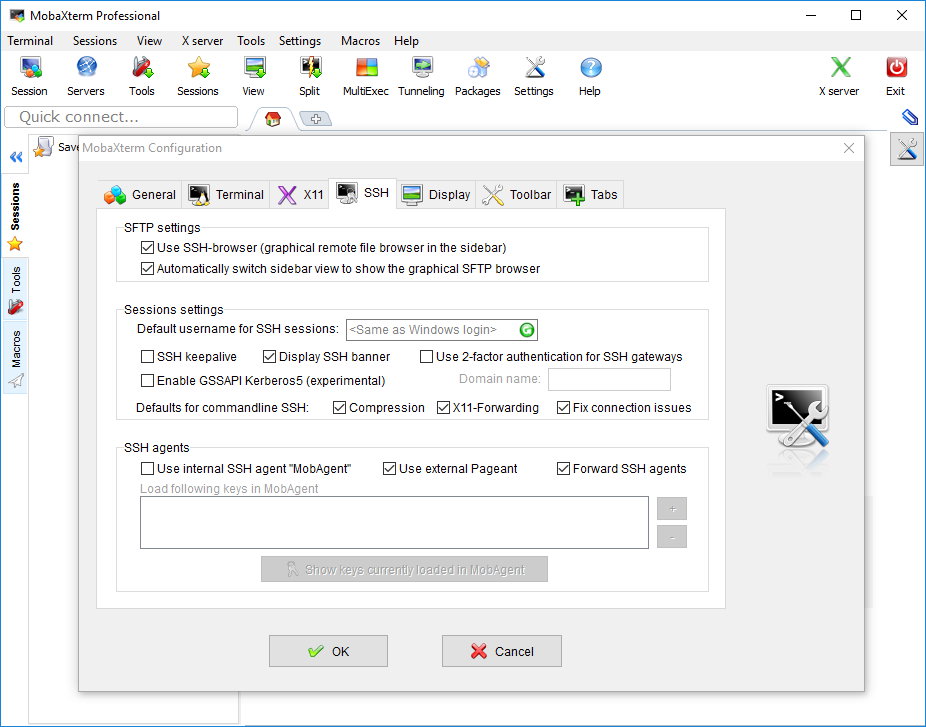Click the wrench-screwdriver icon at right edge

907,149
